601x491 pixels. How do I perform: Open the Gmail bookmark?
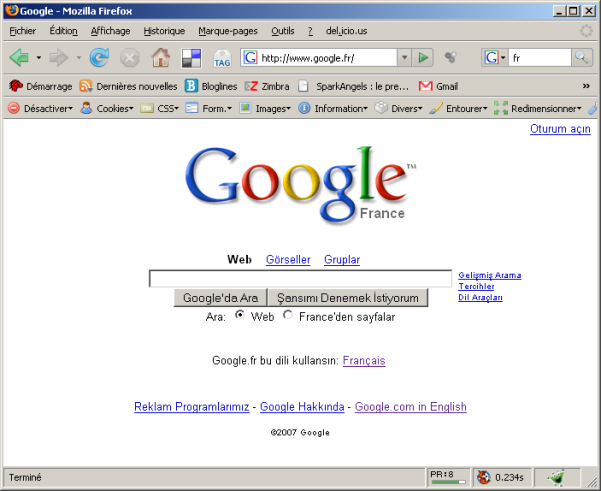click(x=438, y=86)
